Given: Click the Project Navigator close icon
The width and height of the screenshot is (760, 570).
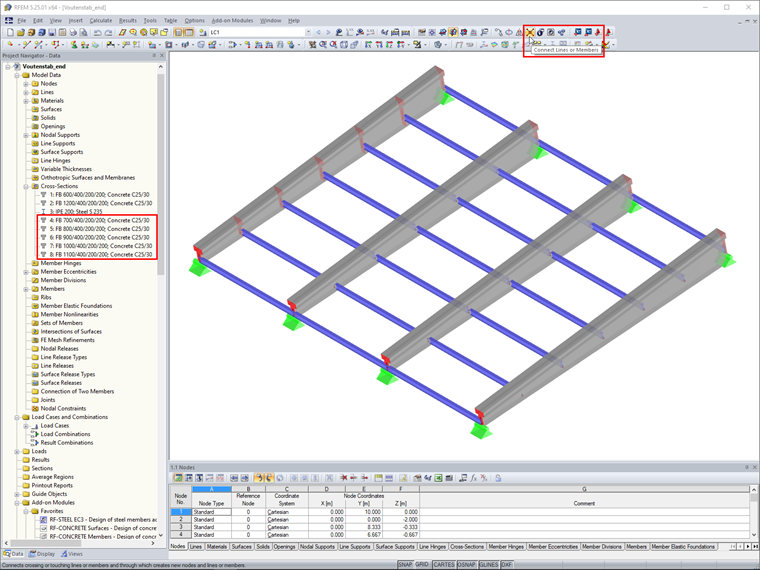Looking at the screenshot, I should click(162, 56).
